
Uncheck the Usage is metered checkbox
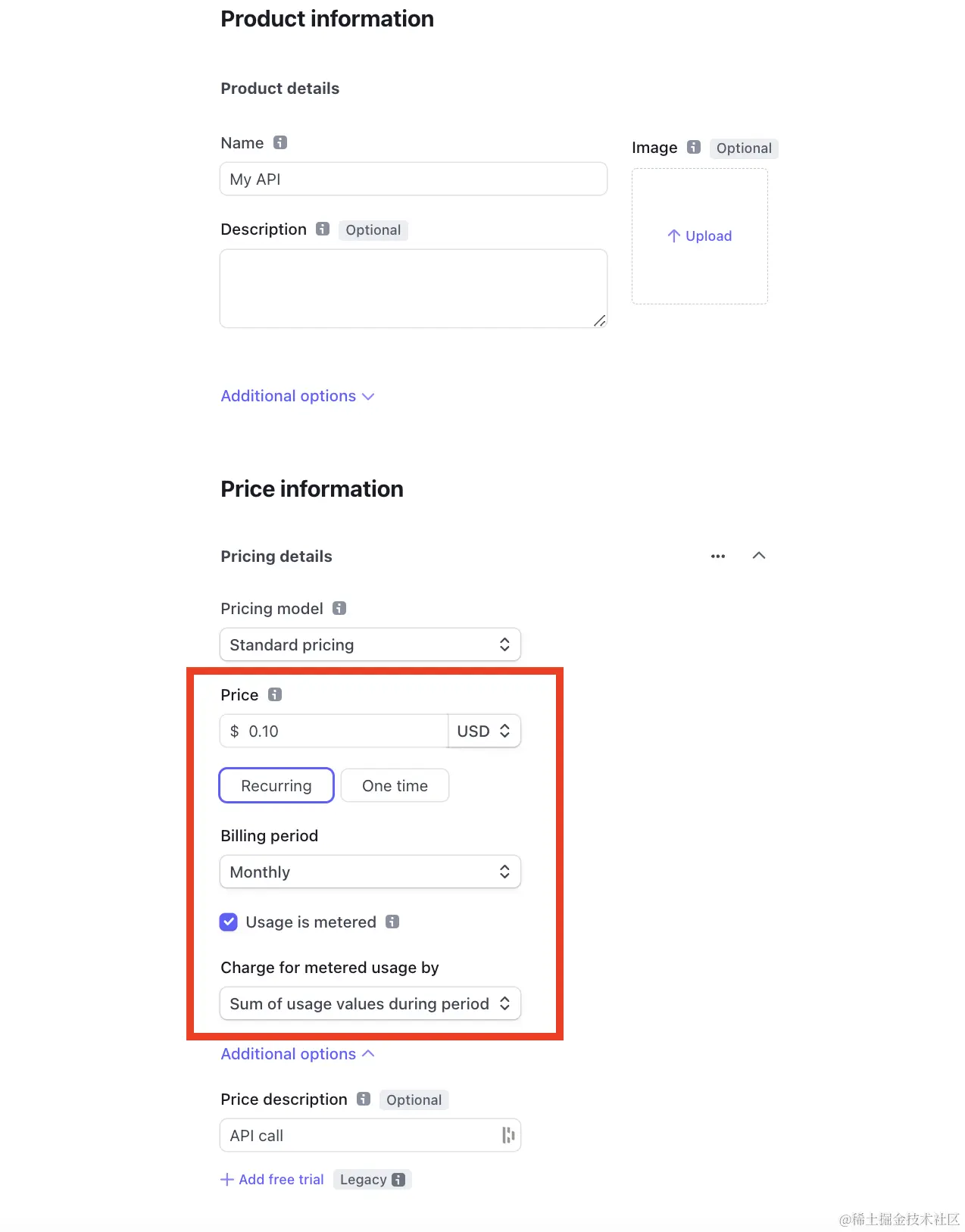click(x=229, y=922)
